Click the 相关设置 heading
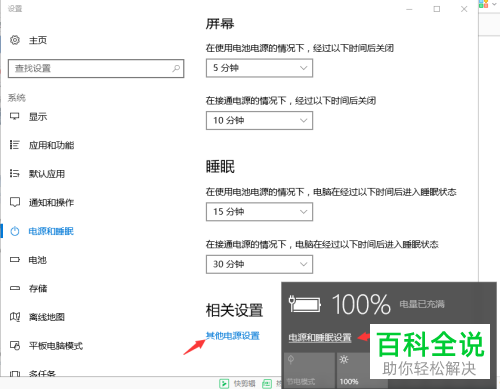 click(x=234, y=310)
